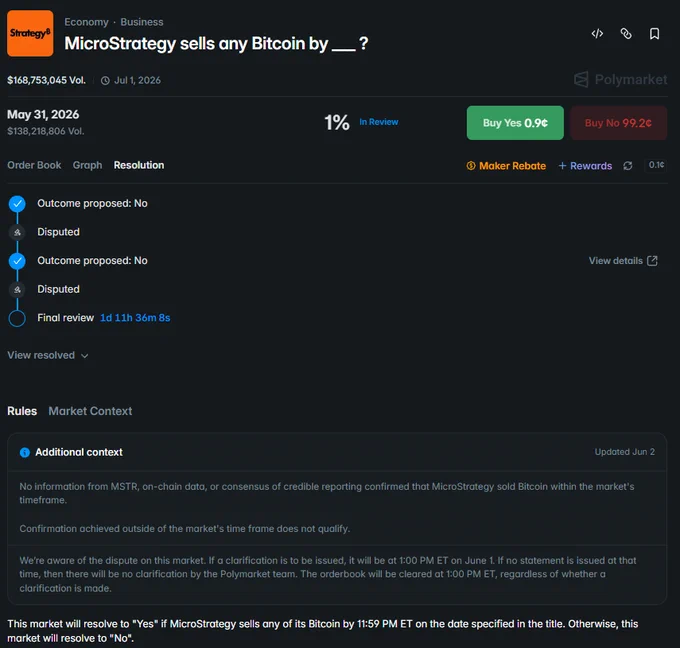Click the Final review empty circle
Viewport: 680px width, 648px height.
click(17, 318)
